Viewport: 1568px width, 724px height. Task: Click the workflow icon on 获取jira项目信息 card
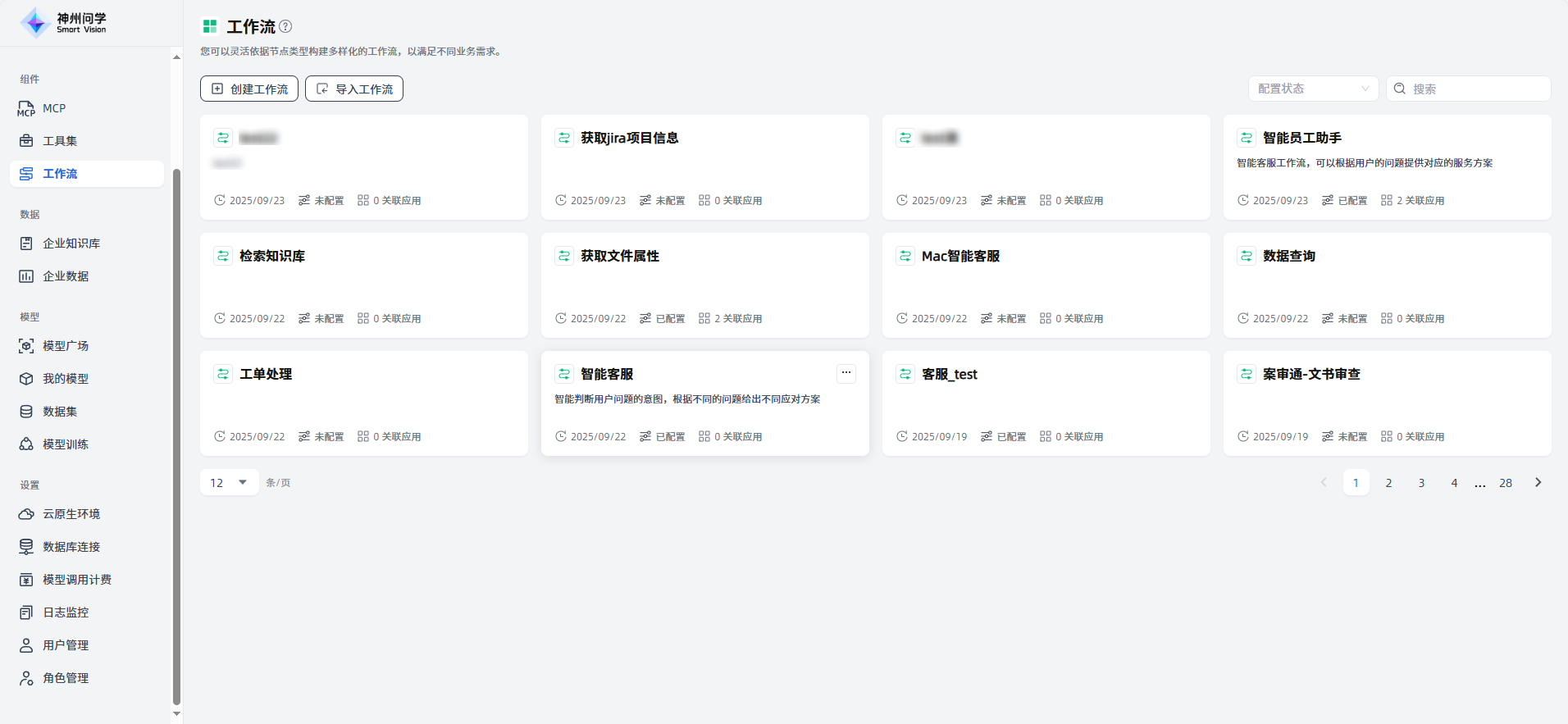[564, 138]
